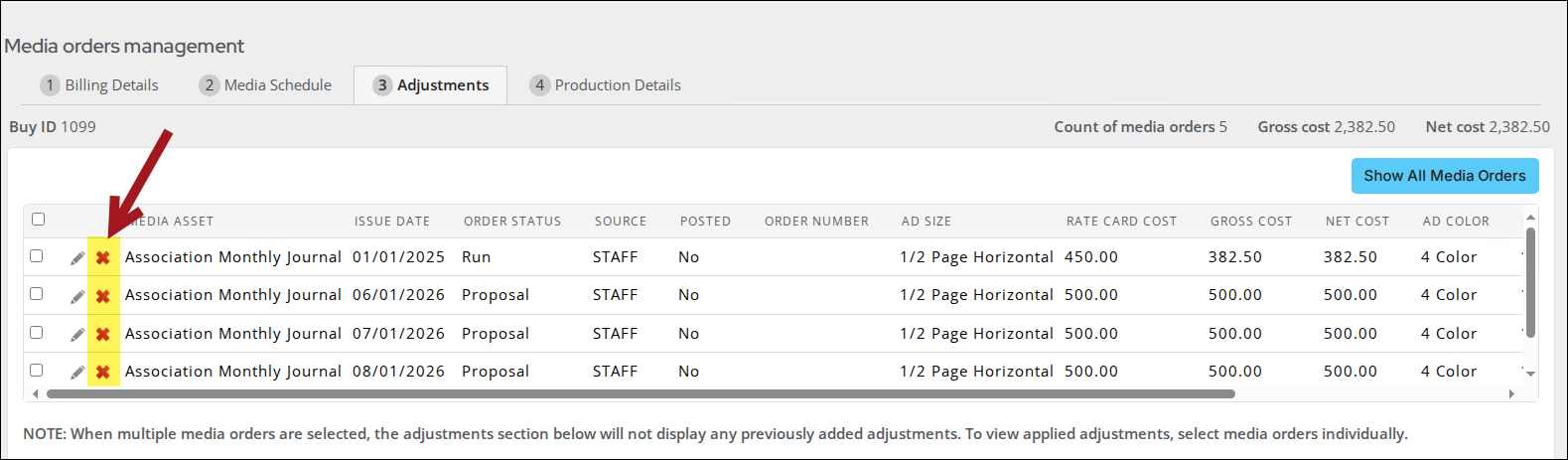1568x460 pixels.
Task: Click the Run order status cell
Action: [477, 257]
